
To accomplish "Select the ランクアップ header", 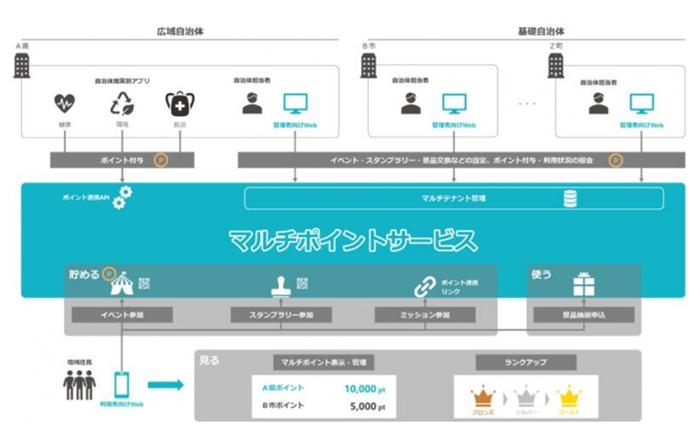I will pos(524,360).
